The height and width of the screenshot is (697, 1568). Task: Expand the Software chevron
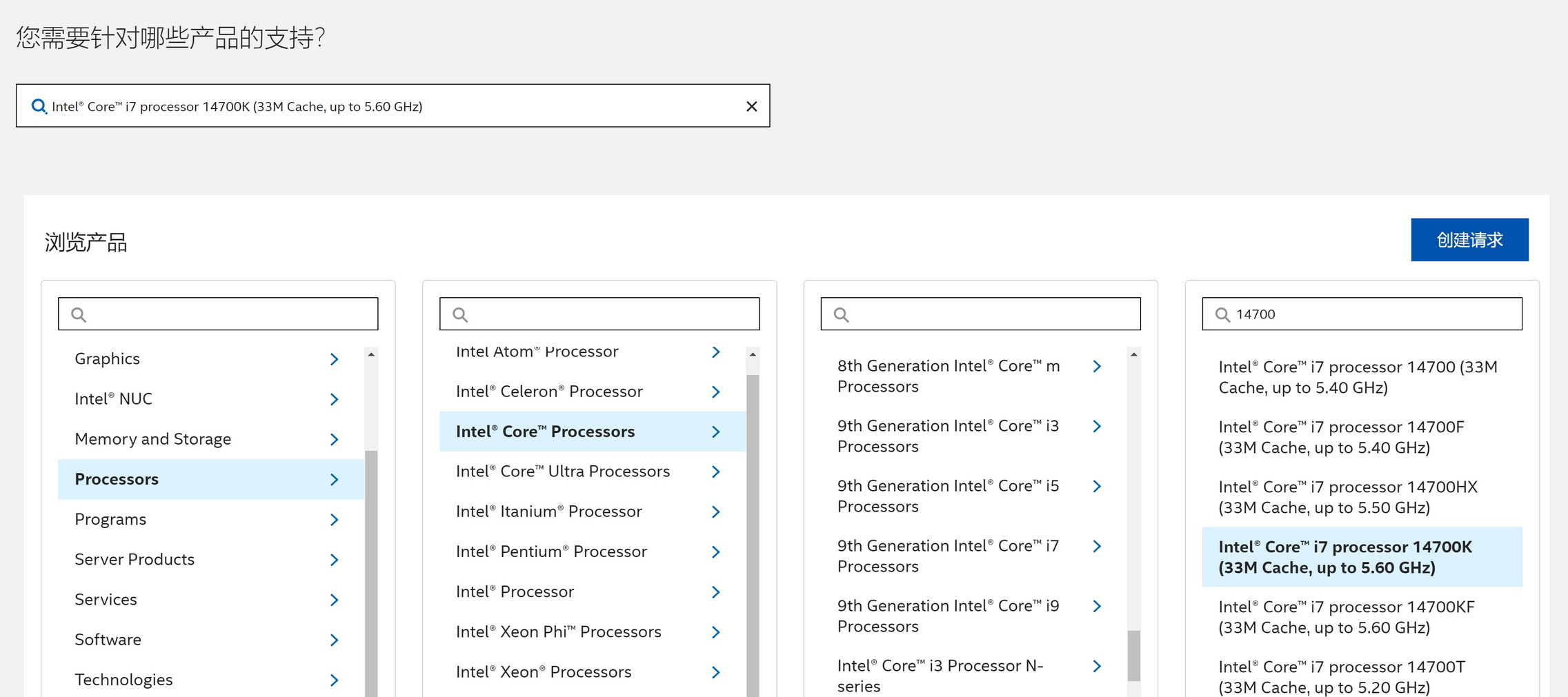335,639
